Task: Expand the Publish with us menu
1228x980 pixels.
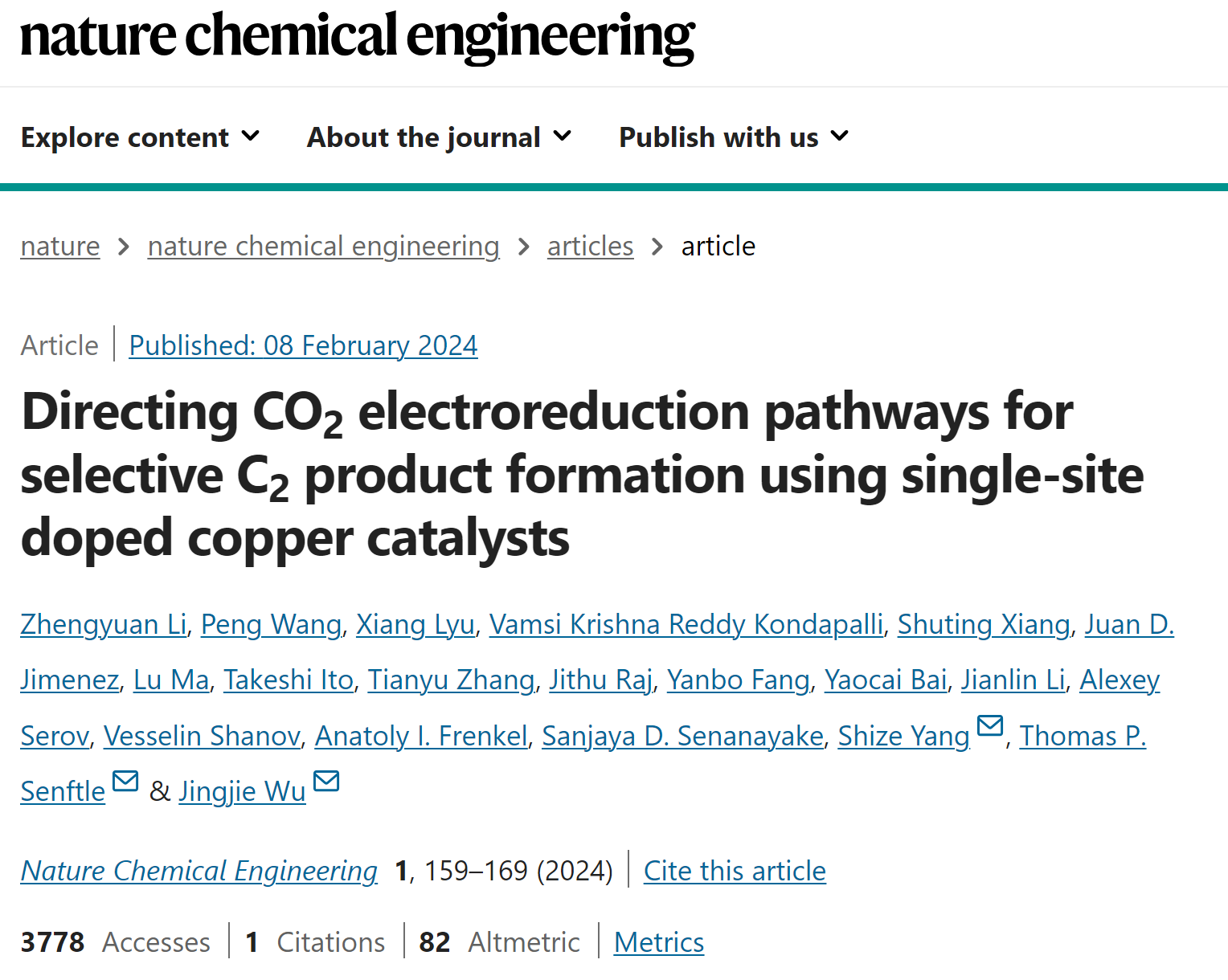Action: 734,137
